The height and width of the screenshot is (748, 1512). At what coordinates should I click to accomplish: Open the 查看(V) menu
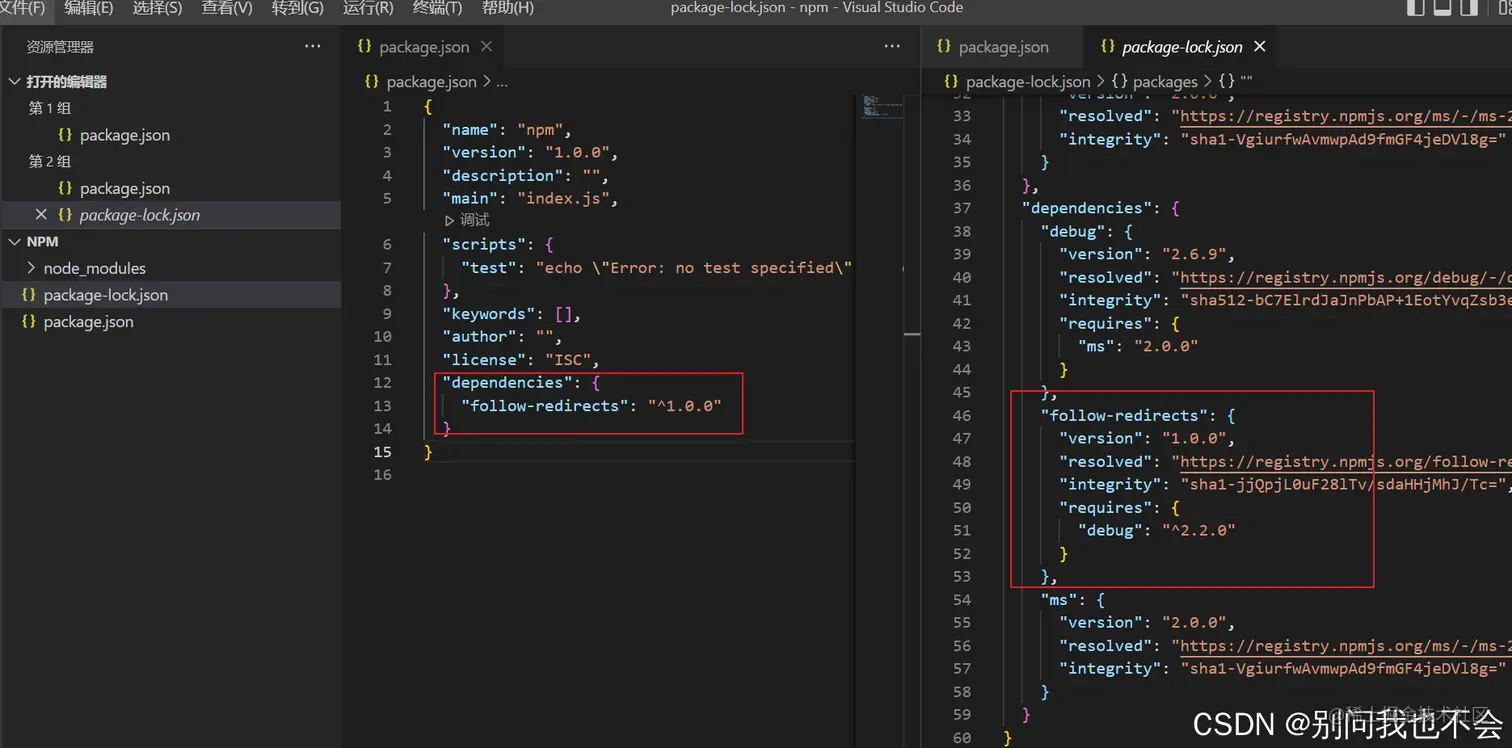(x=227, y=8)
